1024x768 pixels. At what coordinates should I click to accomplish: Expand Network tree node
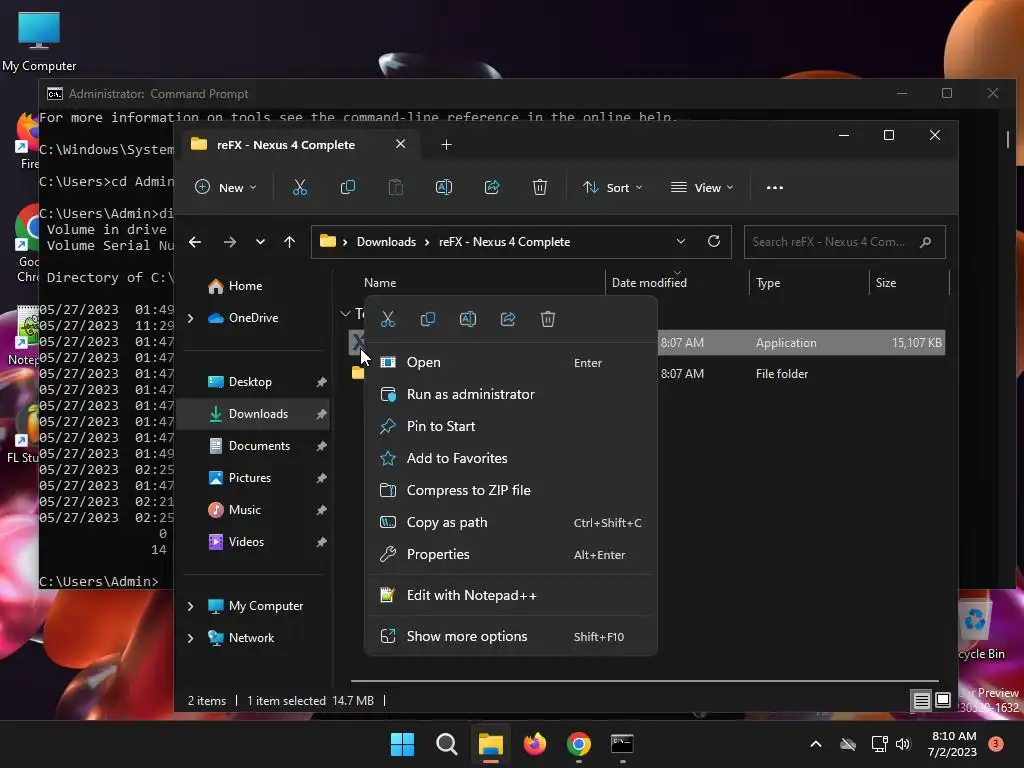point(190,638)
